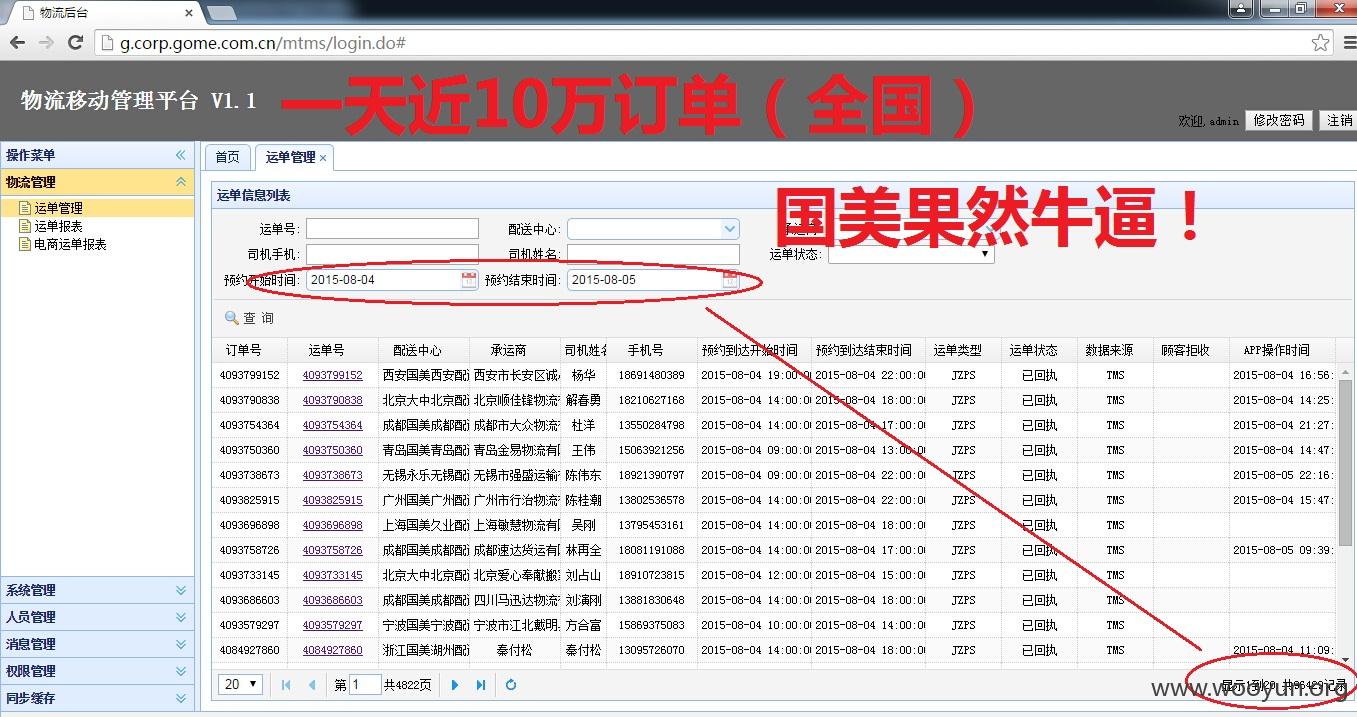The width and height of the screenshot is (1357, 717).
Task: Switch to the 首页 tab
Action: pos(228,157)
